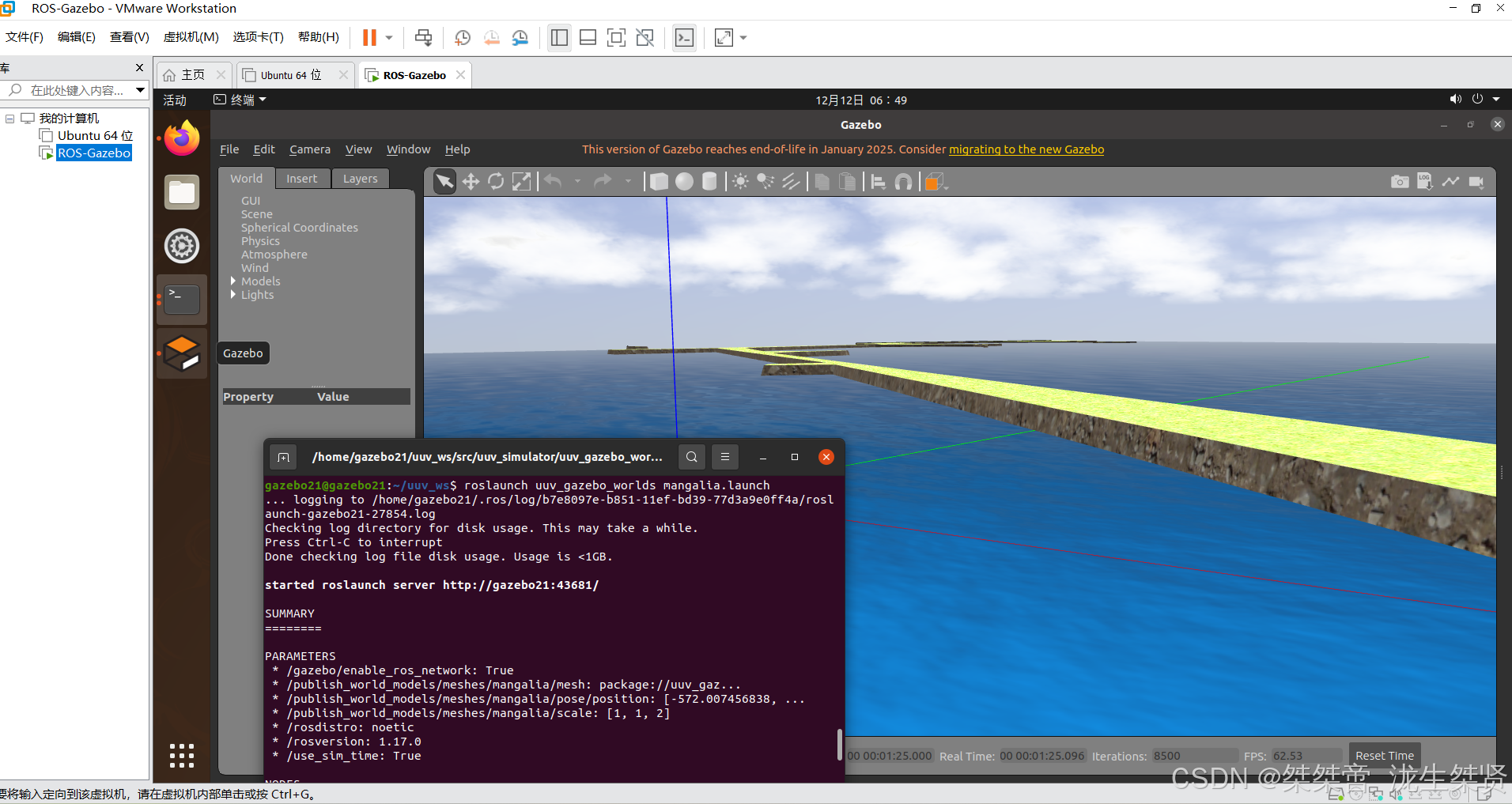Open 虚拟机(M) menu in VMware

pyautogui.click(x=191, y=37)
